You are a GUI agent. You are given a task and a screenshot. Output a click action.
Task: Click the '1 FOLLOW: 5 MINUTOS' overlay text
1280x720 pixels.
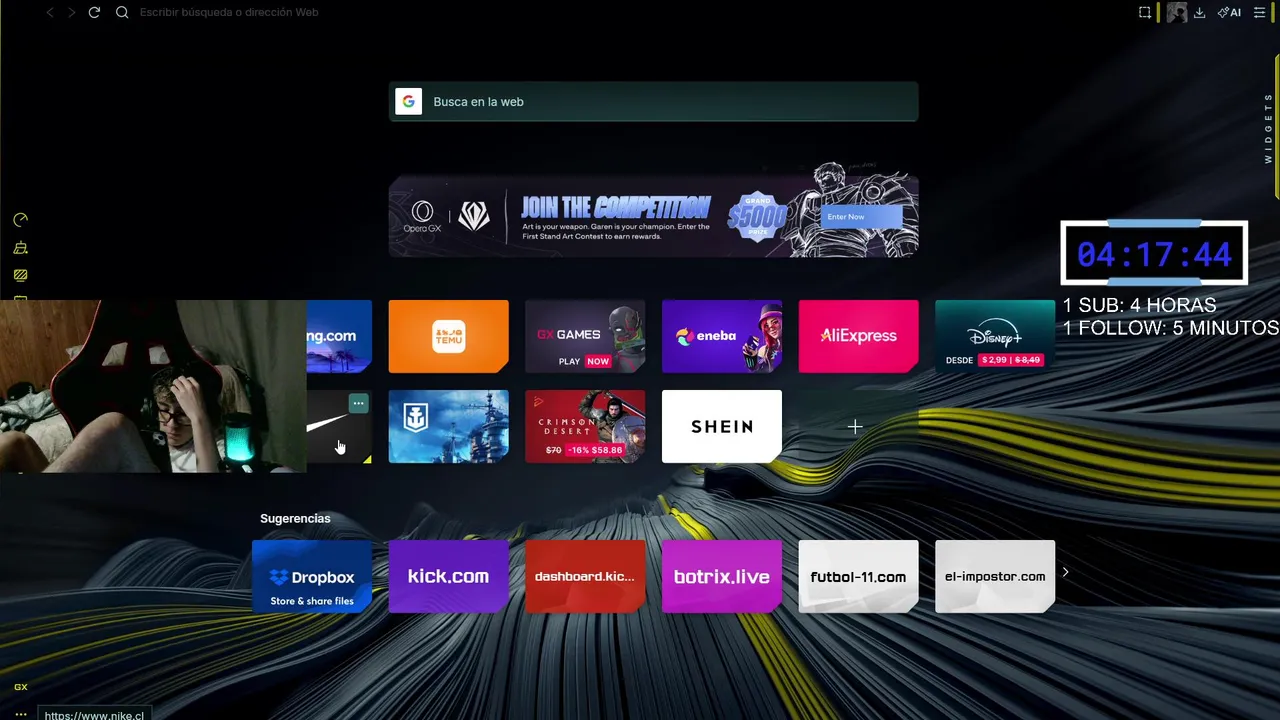pos(1171,328)
